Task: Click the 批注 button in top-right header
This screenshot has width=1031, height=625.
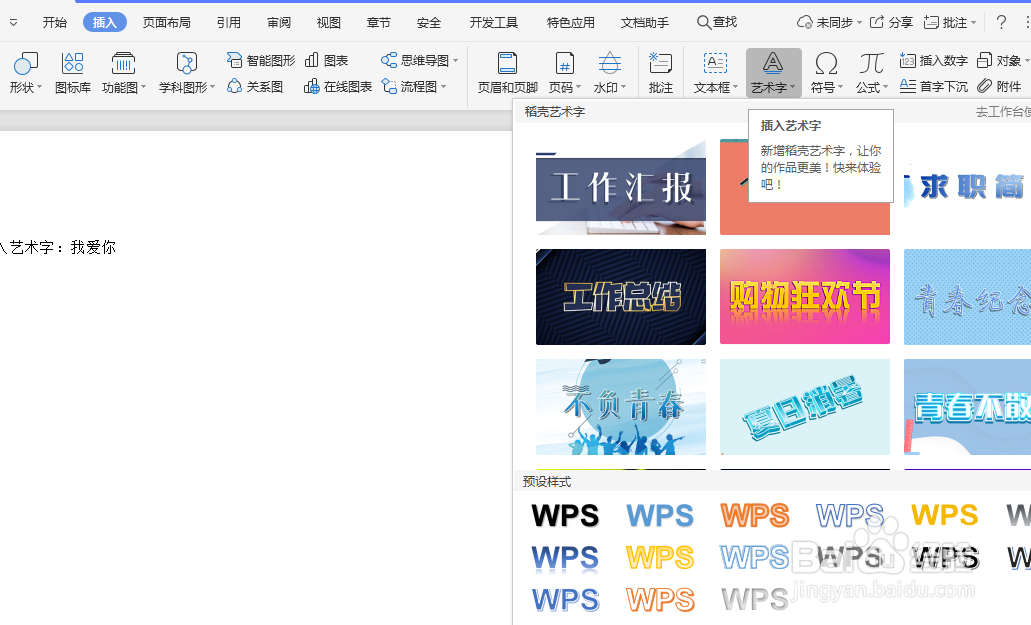Action: point(949,22)
